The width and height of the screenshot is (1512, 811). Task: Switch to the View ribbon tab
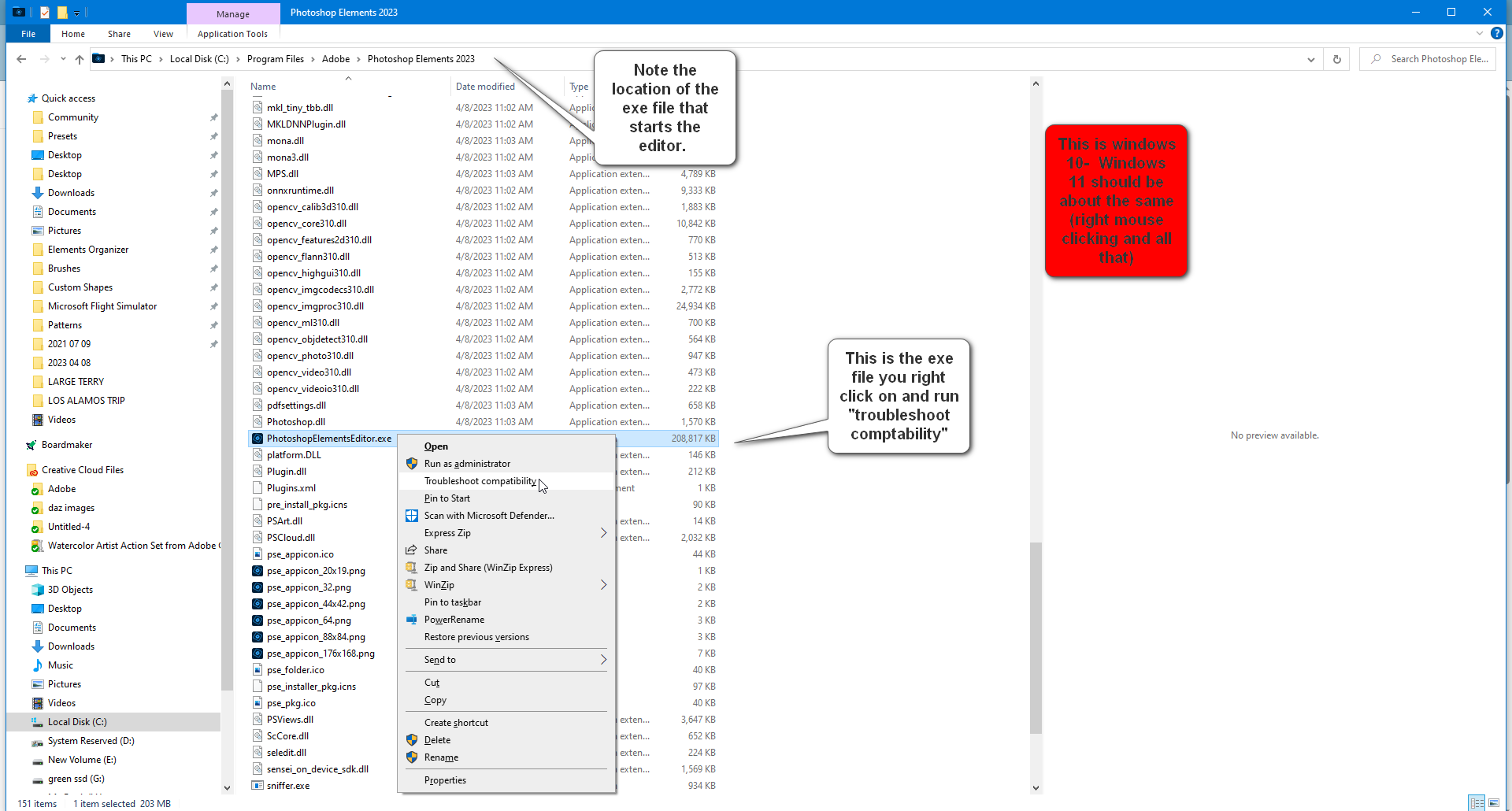pyautogui.click(x=163, y=34)
